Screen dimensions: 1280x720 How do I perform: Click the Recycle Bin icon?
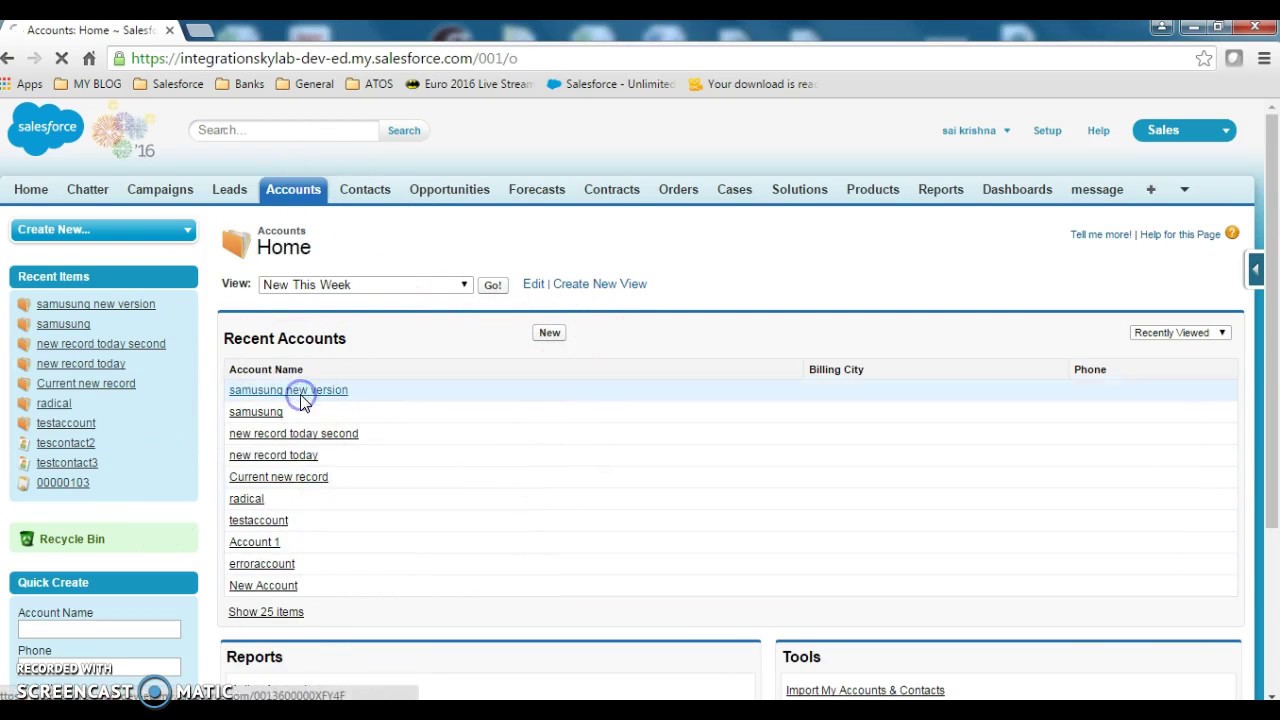[x=27, y=539]
